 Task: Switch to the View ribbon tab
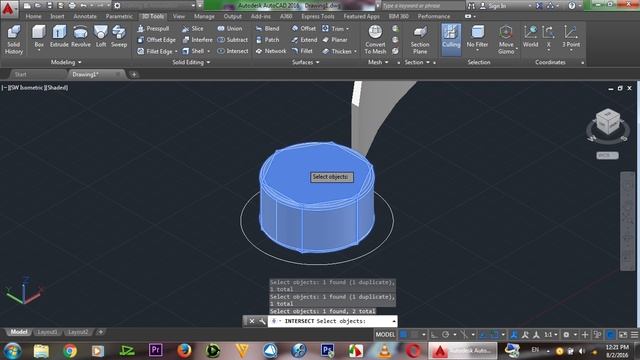(178, 16)
